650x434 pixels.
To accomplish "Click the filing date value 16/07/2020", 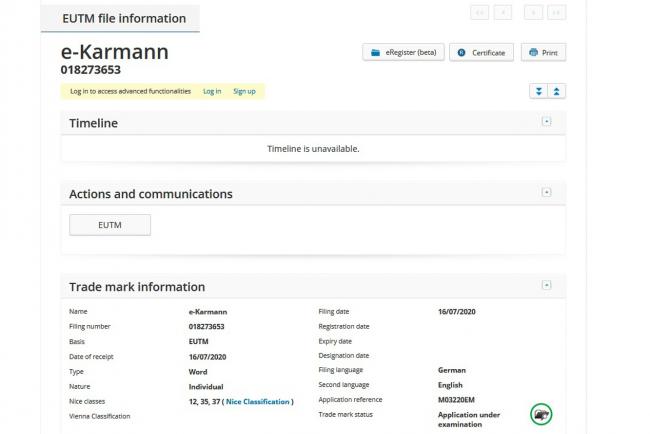I will (x=456, y=312).
